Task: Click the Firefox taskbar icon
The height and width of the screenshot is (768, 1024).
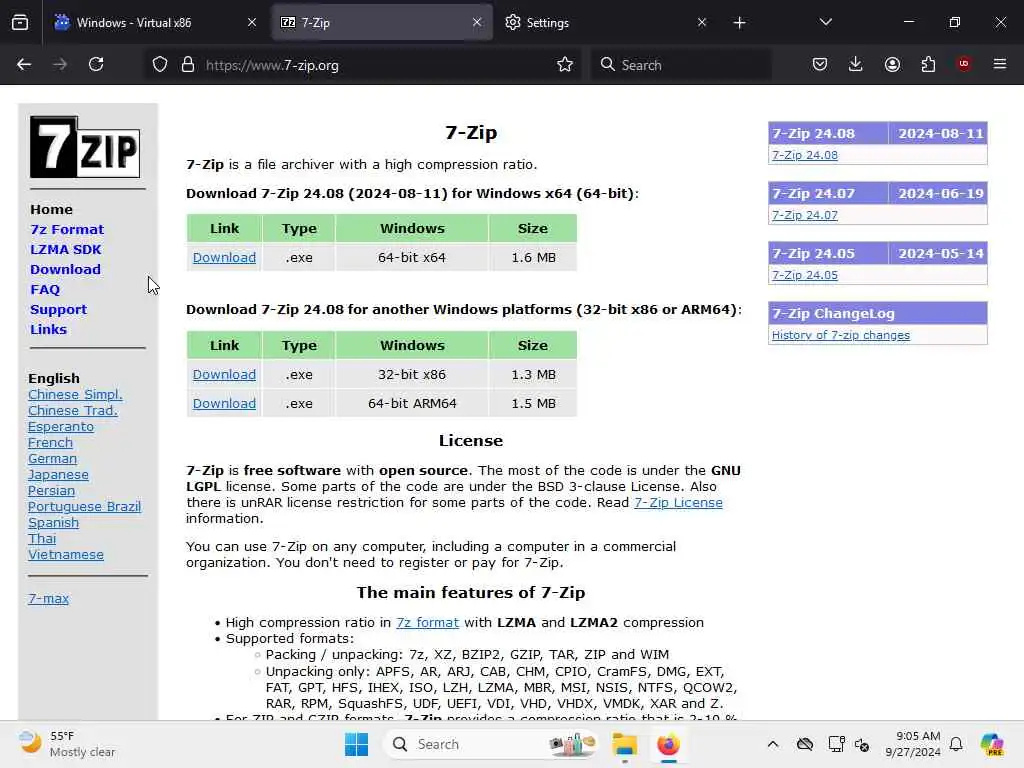Action: point(668,744)
